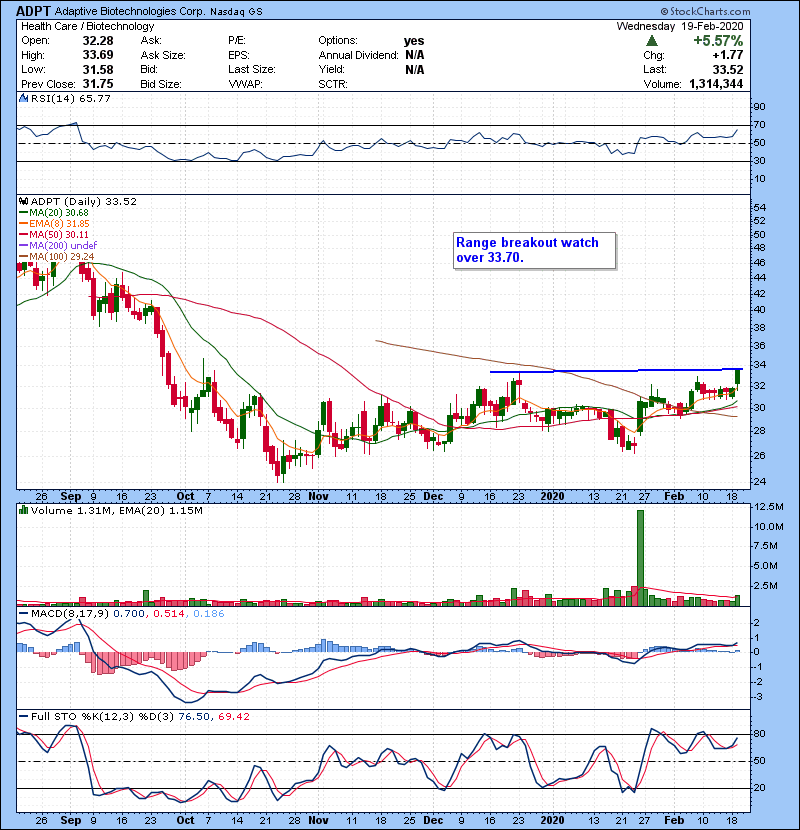
Task: Click the Adaptive Biotechnologies Corp. company name
Action: click(x=130, y=11)
